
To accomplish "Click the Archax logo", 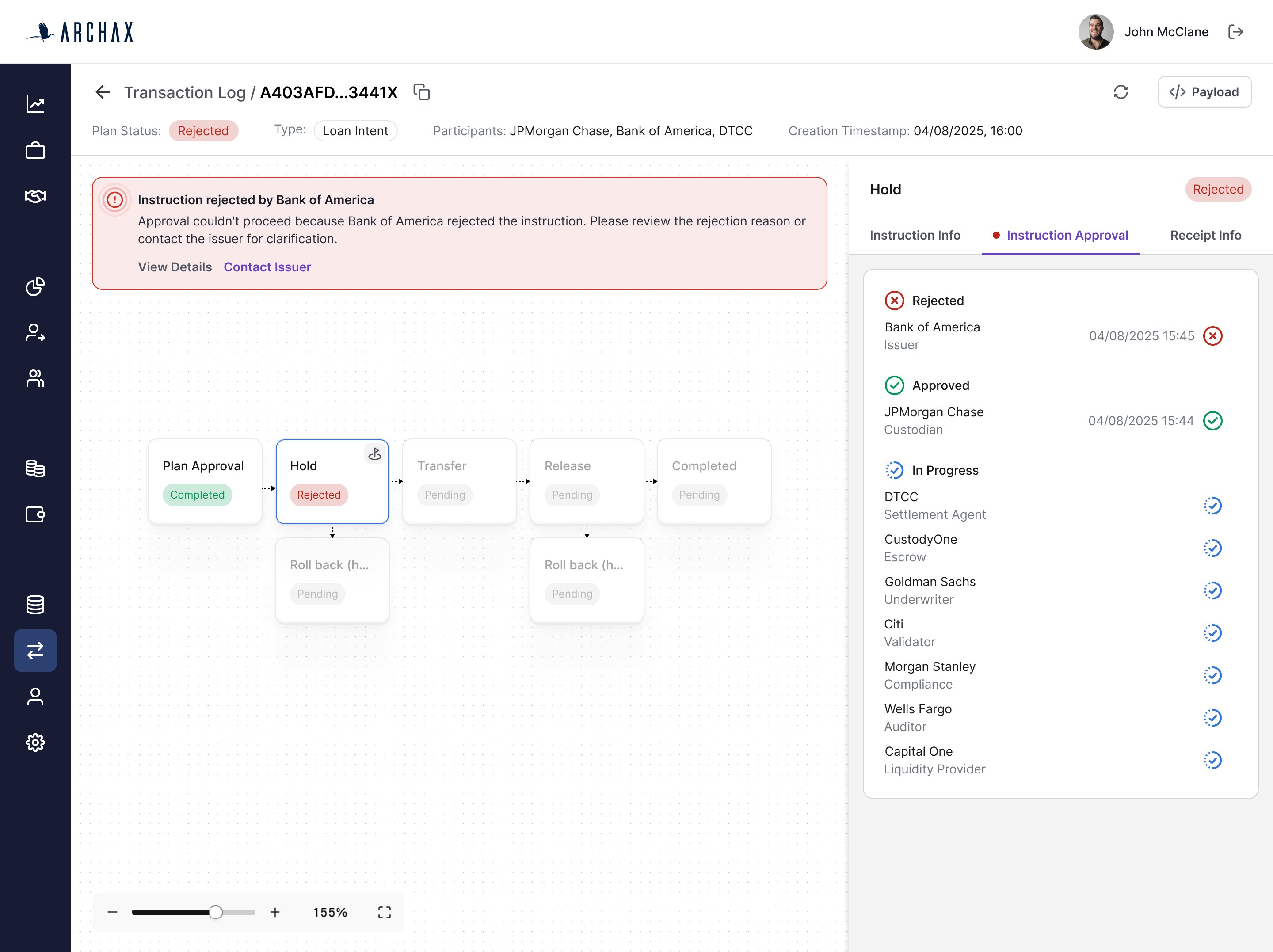I will (80, 32).
